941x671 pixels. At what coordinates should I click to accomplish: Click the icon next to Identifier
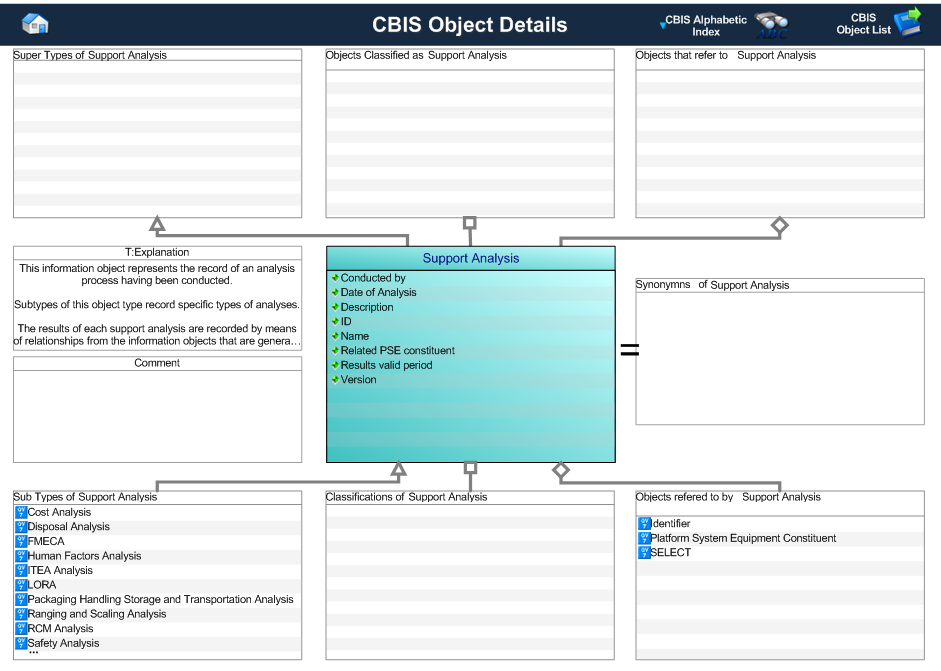645,523
